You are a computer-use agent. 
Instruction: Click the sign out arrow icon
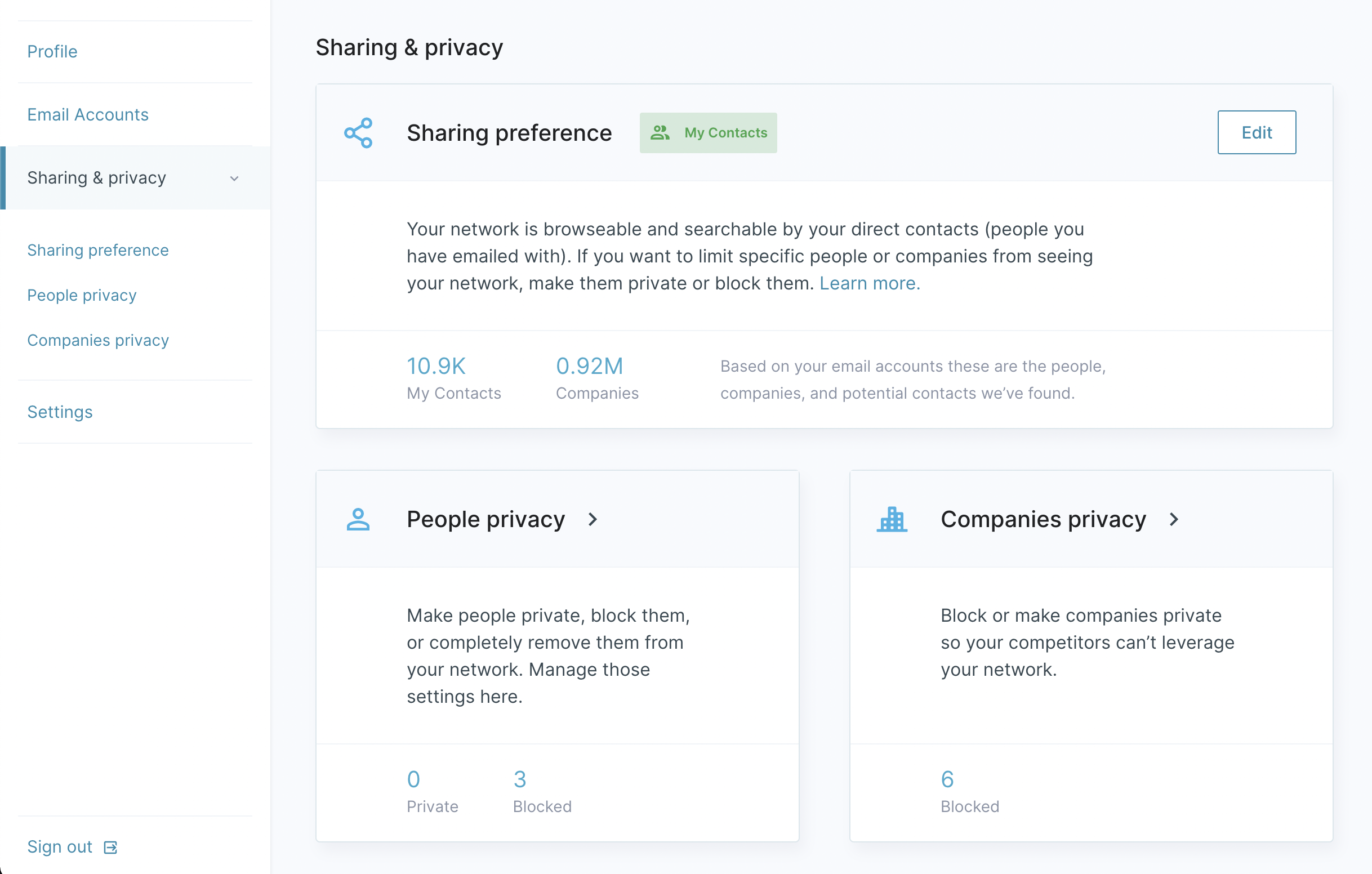click(110, 847)
